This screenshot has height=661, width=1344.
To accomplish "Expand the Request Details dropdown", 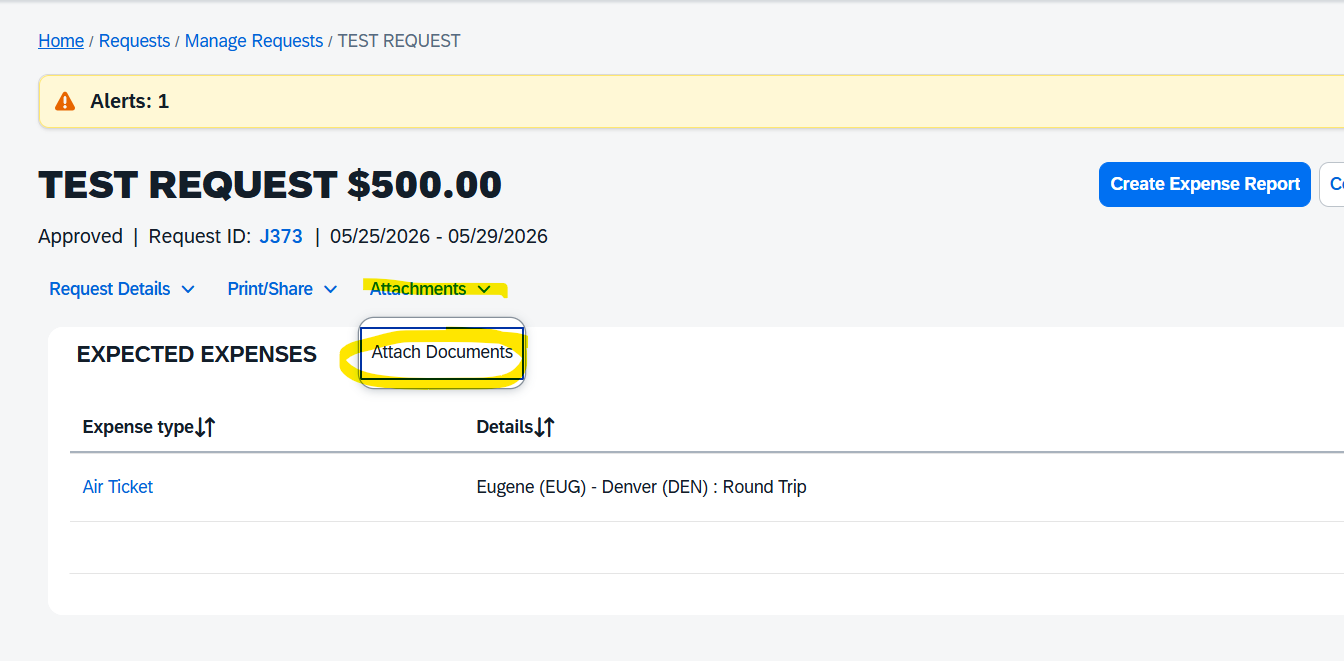I will (110, 289).
